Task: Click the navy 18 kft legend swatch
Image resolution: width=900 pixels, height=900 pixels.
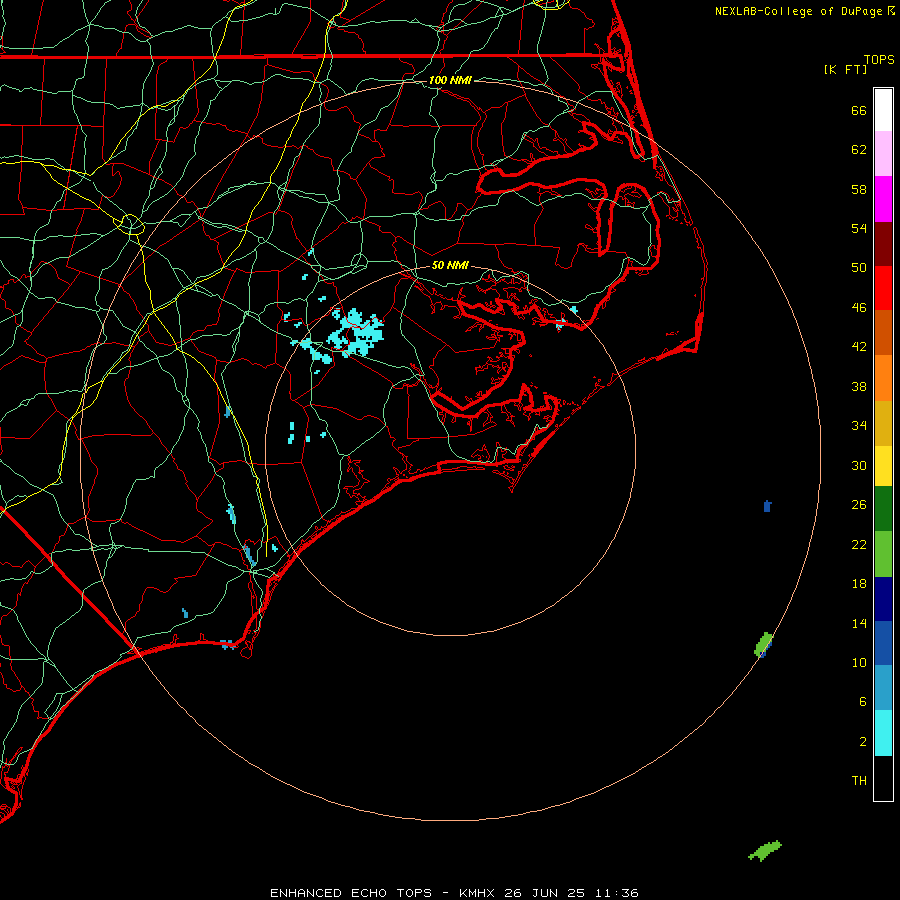Action: coord(883,599)
